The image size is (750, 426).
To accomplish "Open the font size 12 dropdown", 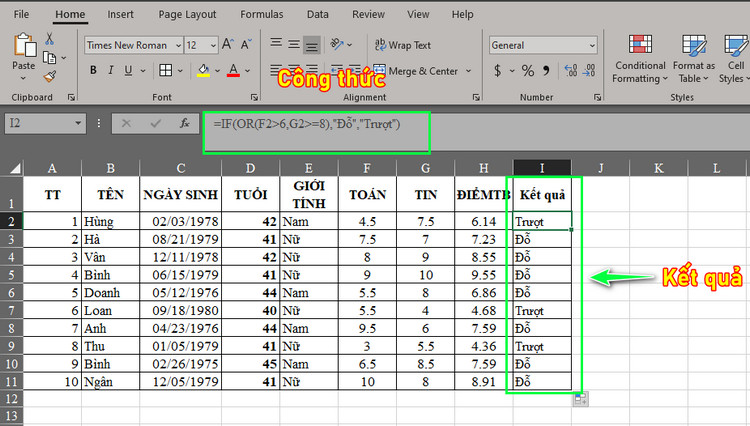I will [213, 45].
